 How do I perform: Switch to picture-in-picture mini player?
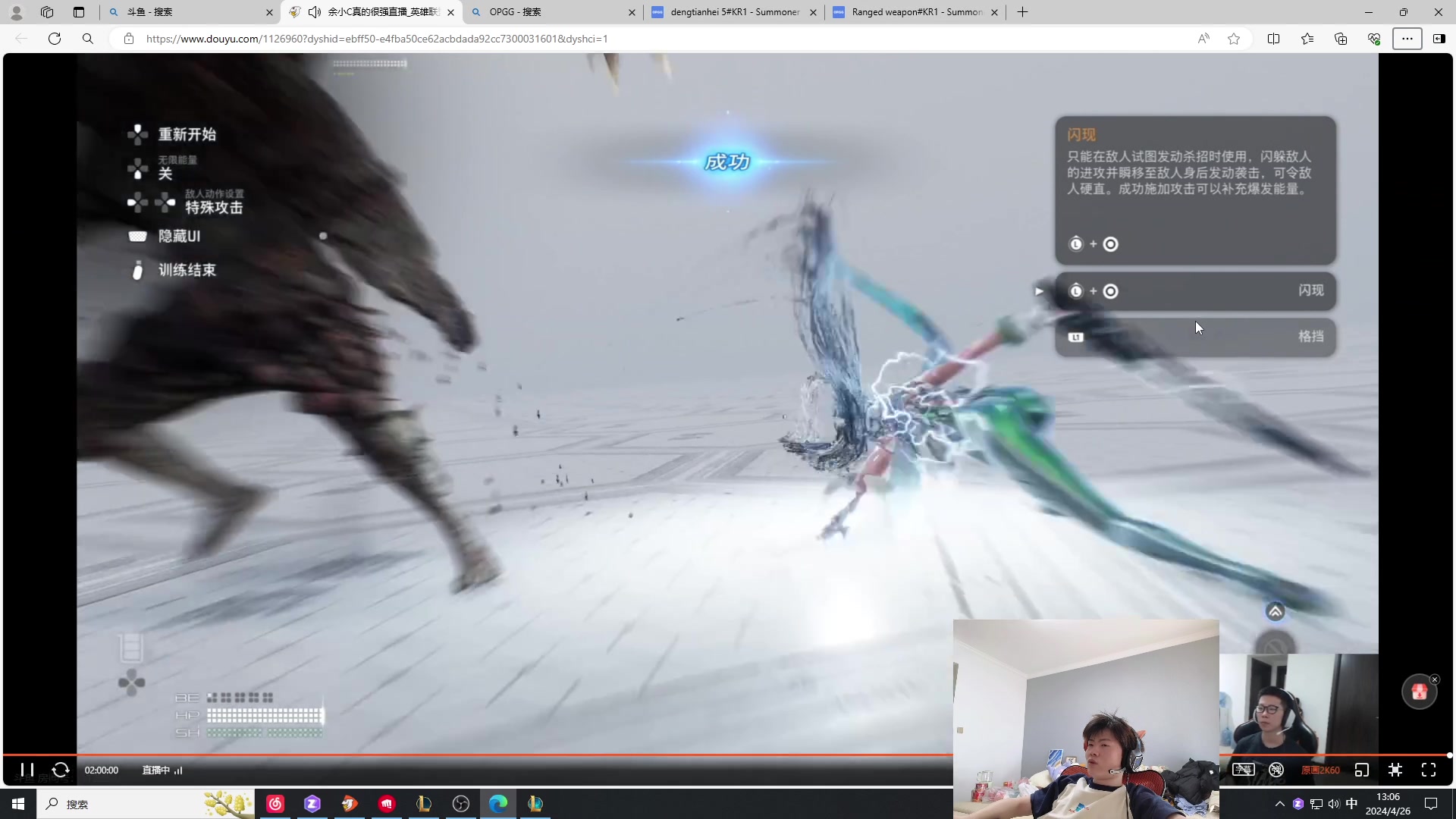1362,770
